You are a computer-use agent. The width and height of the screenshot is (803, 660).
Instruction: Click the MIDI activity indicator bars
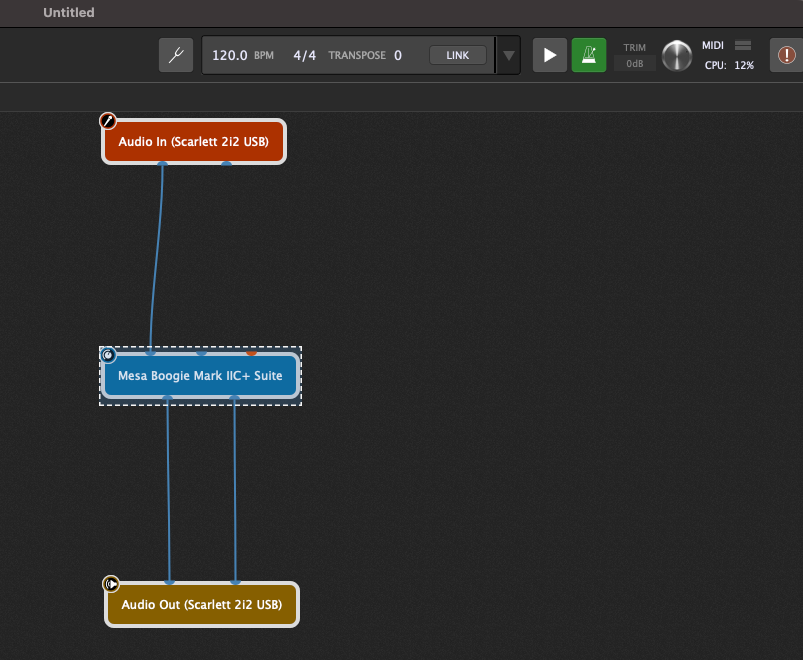coord(743,46)
